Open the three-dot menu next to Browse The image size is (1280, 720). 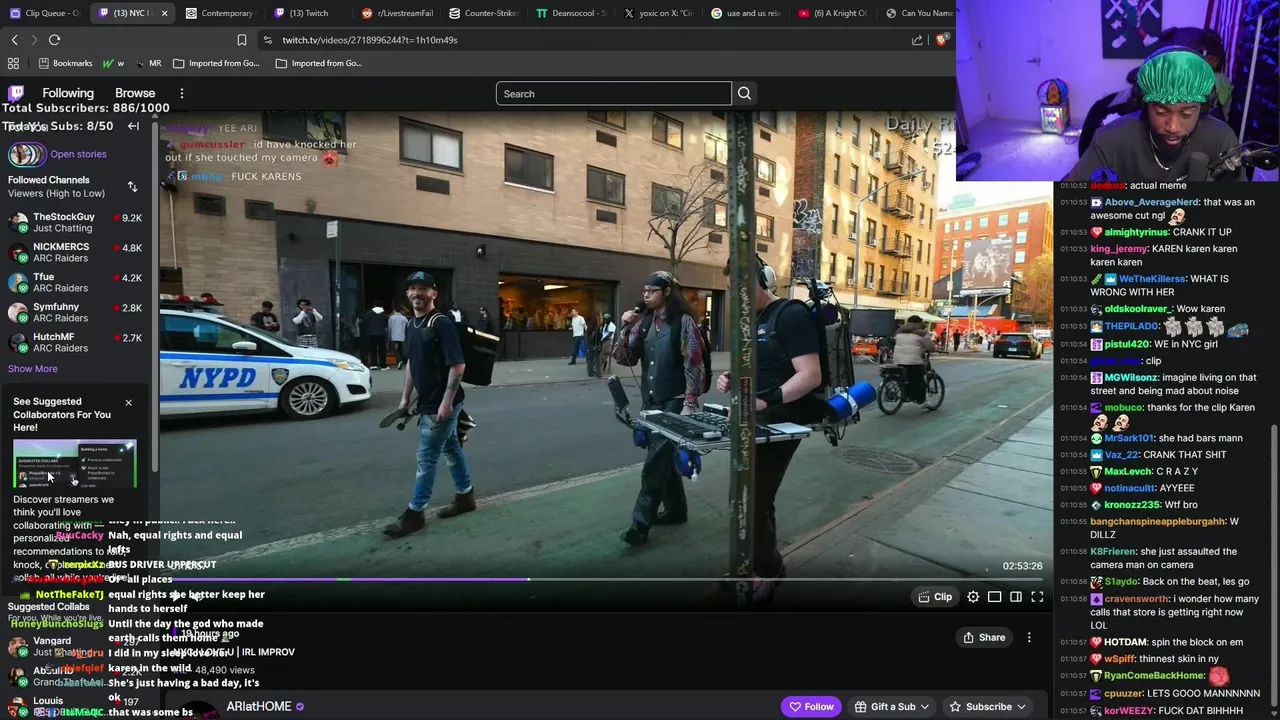(181, 93)
